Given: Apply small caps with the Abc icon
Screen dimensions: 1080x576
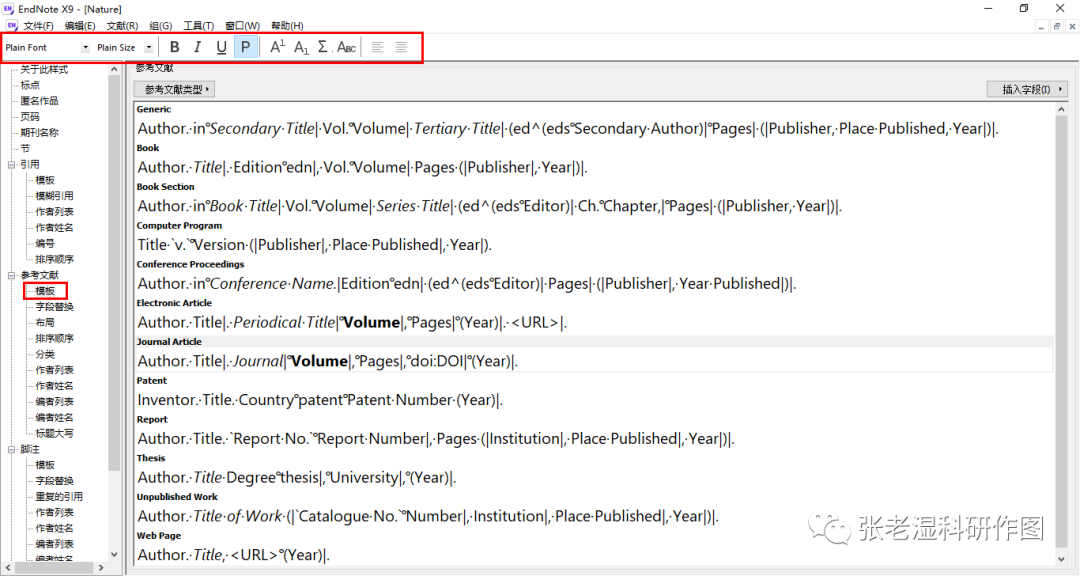Looking at the screenshot, I should [x=346, y=46].
